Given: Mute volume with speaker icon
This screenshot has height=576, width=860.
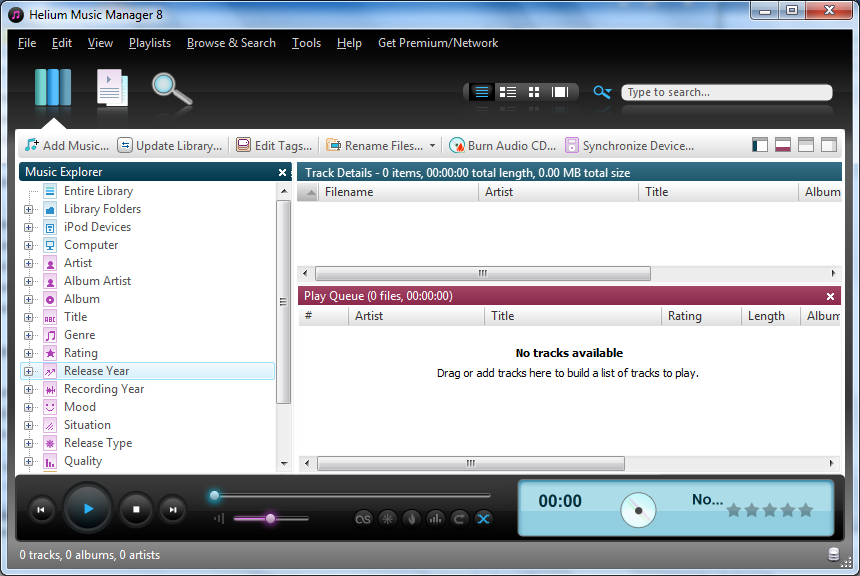Looking at the screenshot, I should [219, 518].
